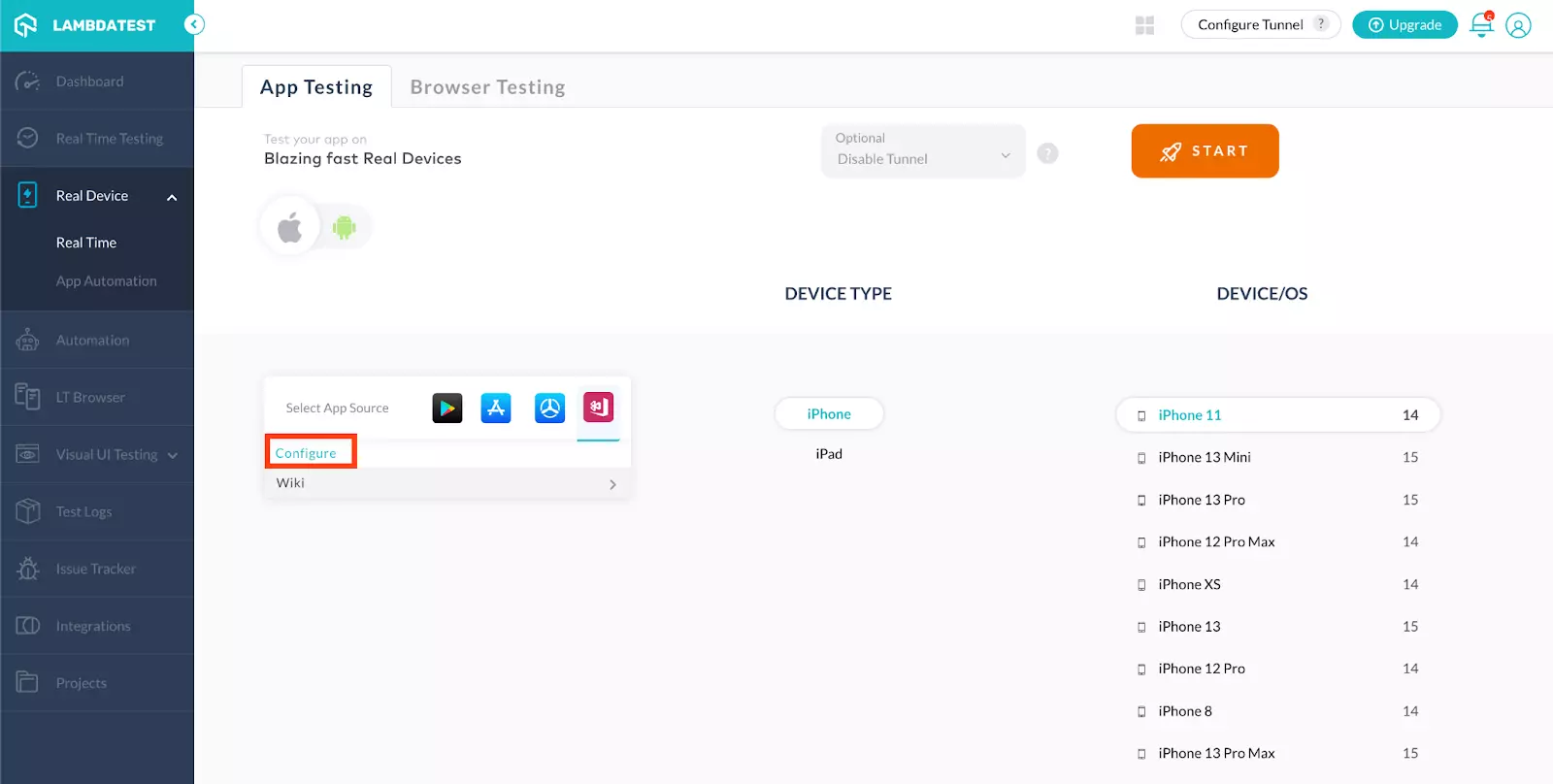Click the Configure link
Screen dimensions: 1553x784
(x=306, y=453)
